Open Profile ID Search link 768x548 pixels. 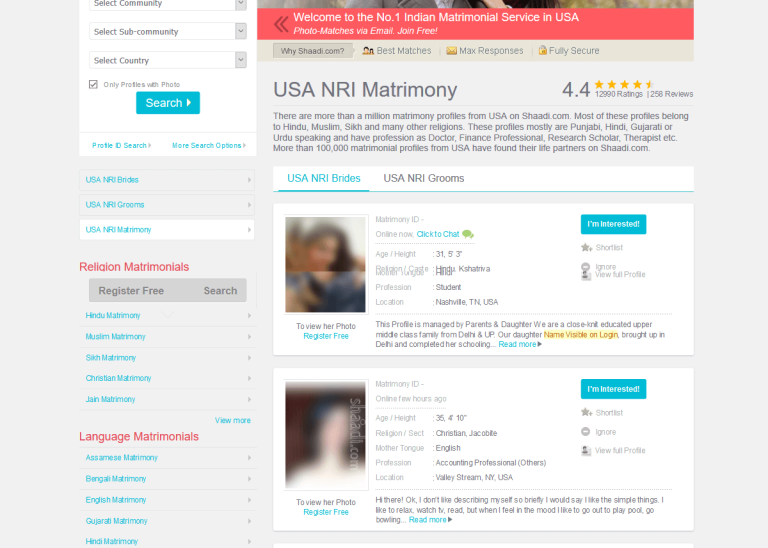pyautogui.click(x=121, y=145)
